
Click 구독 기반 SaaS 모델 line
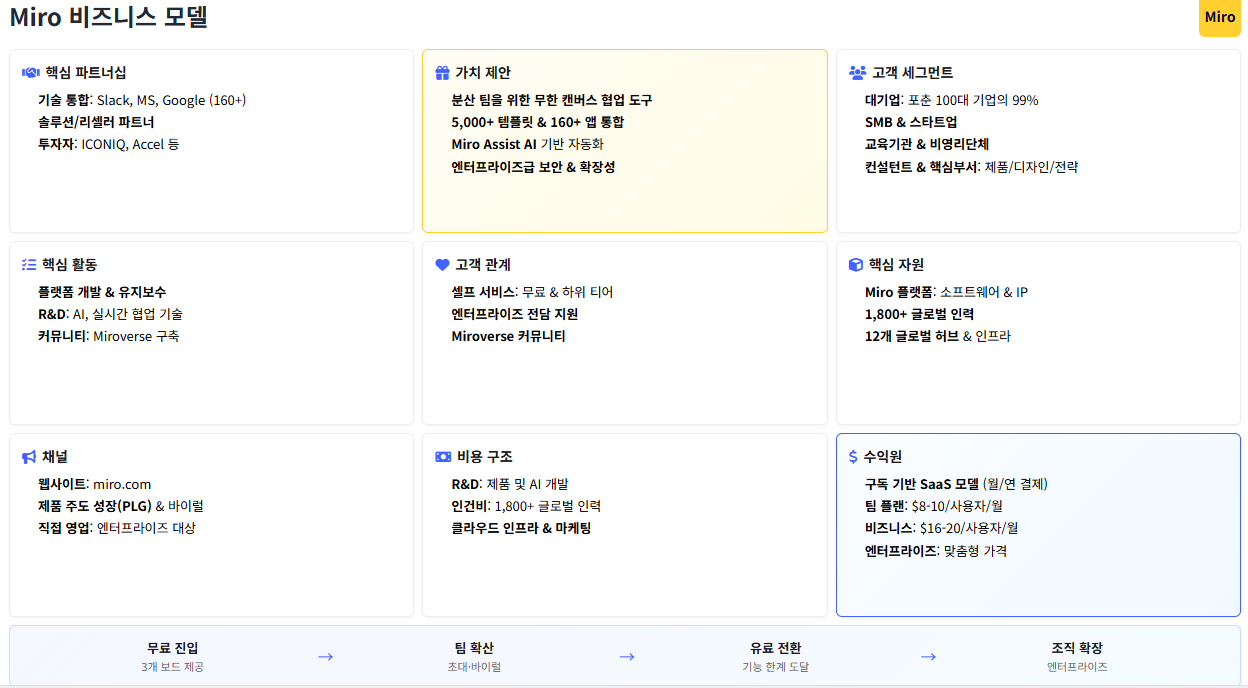[956, 484]
